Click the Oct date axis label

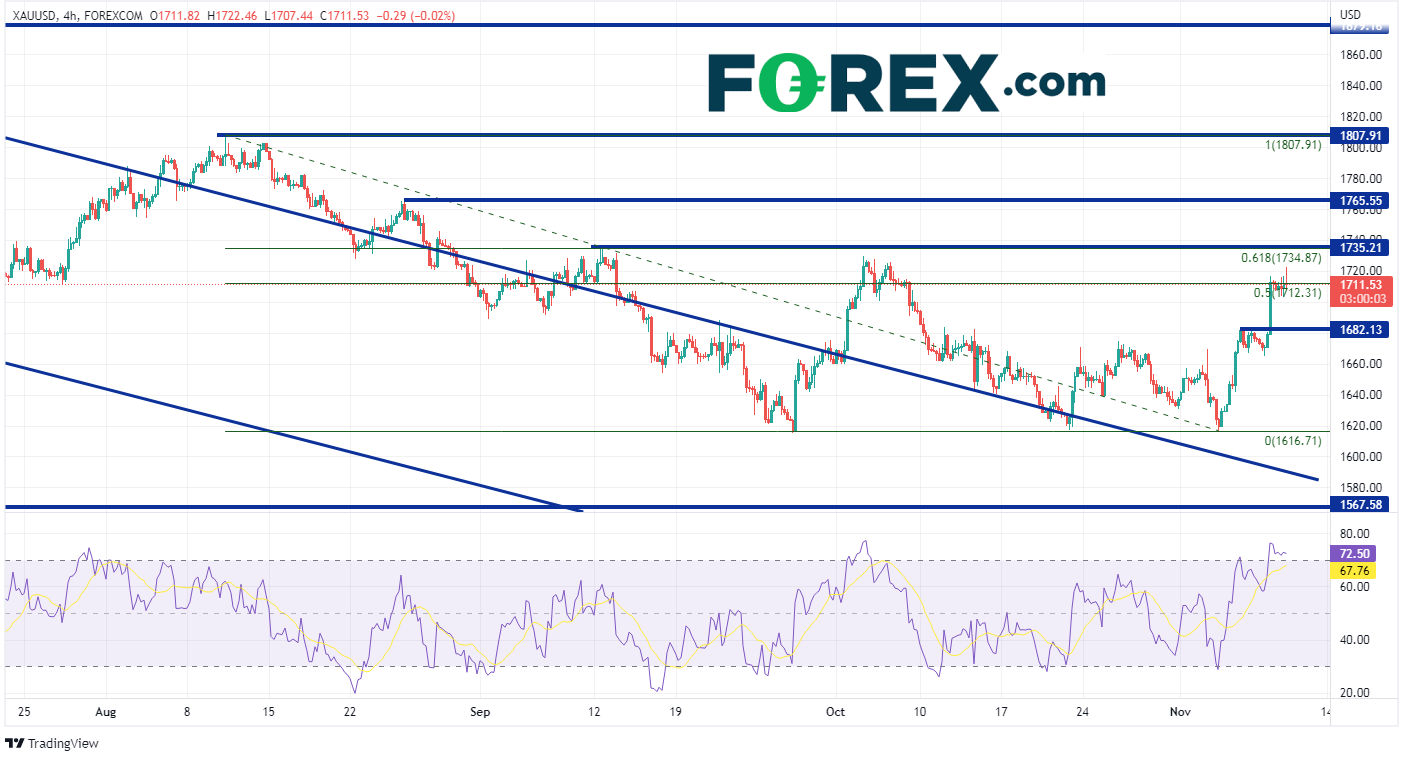tap(836, 712)
